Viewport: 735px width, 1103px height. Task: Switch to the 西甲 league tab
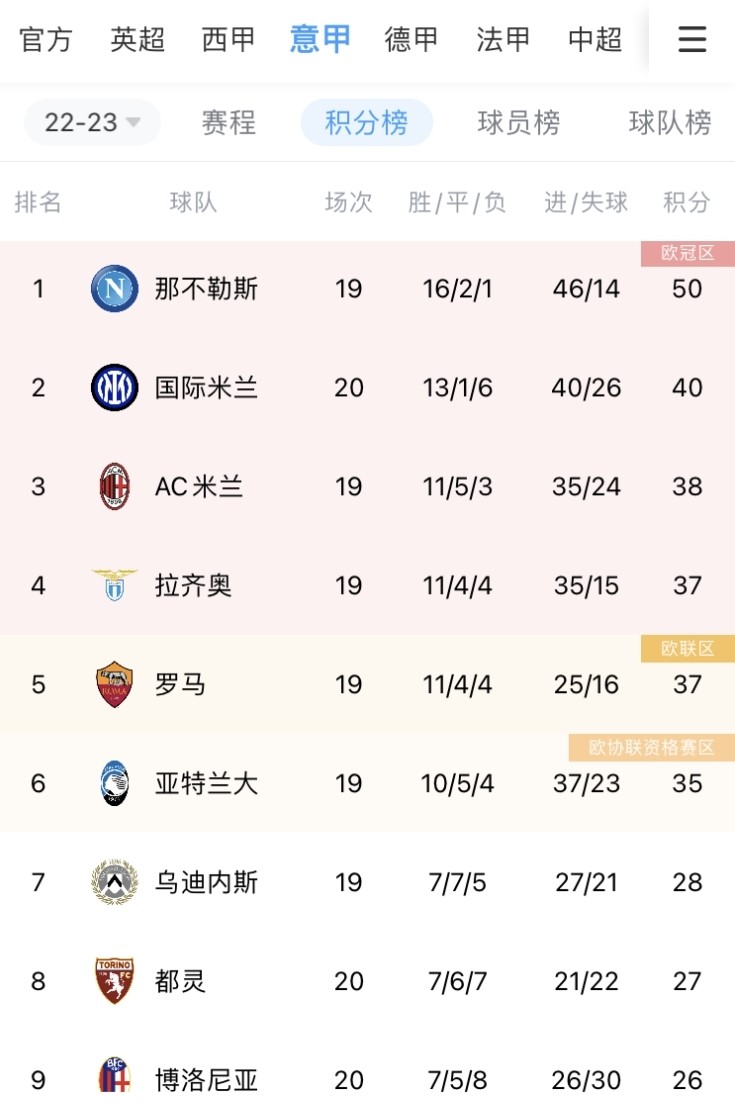(x=229, y=39)
